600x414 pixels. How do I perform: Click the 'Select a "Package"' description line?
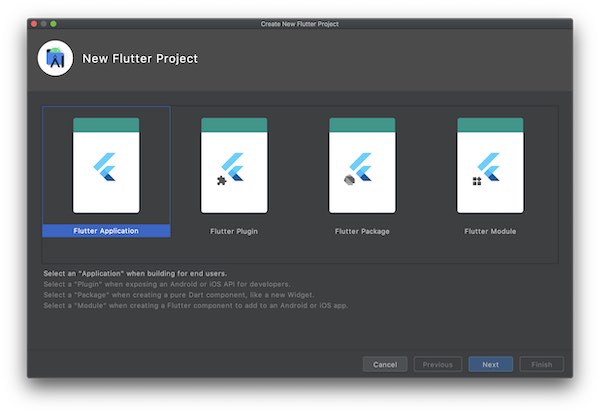pos(179,295)
